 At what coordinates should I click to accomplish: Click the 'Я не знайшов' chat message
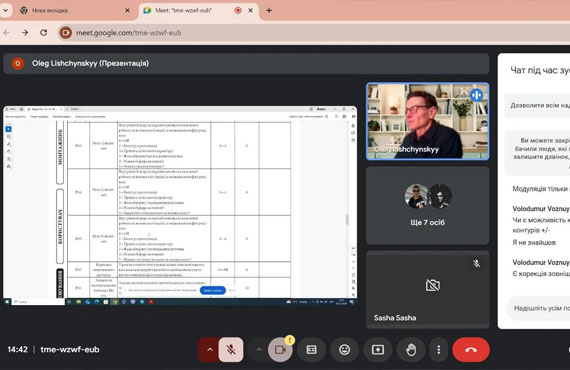coord(534,242)
